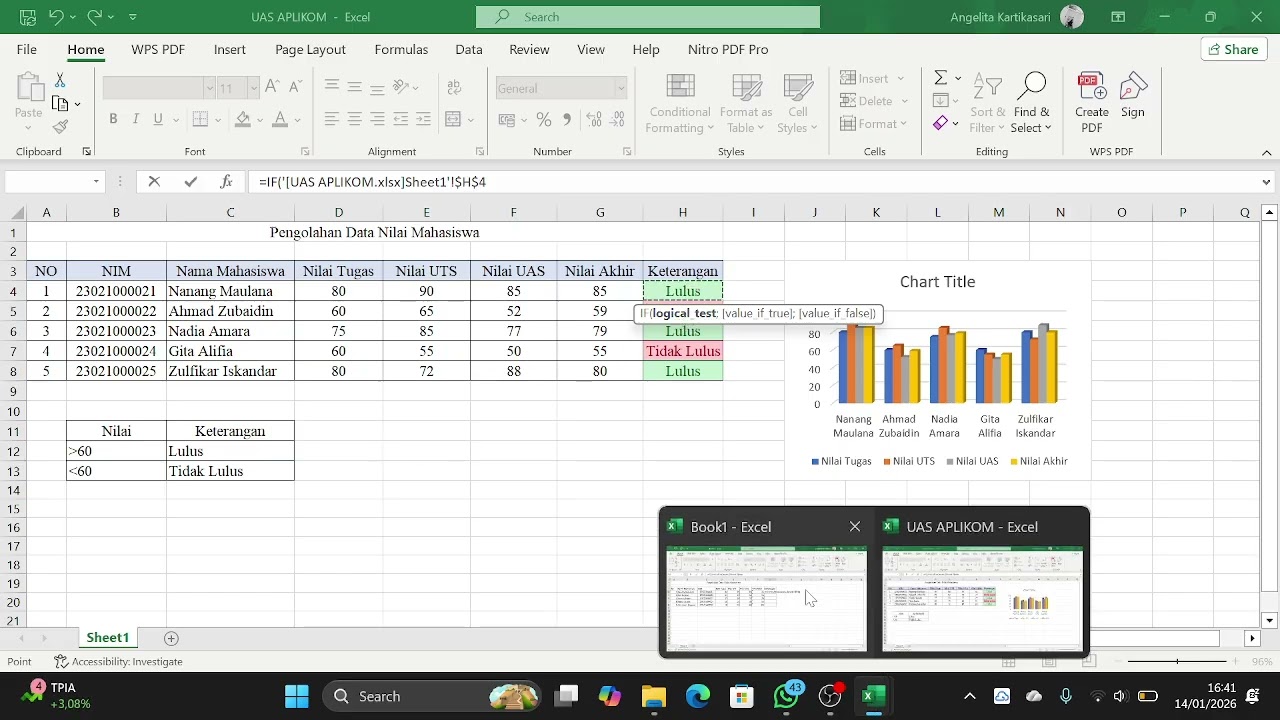
Task: Click Decrease Decimal icon
Action: click(x=616, y=119)
